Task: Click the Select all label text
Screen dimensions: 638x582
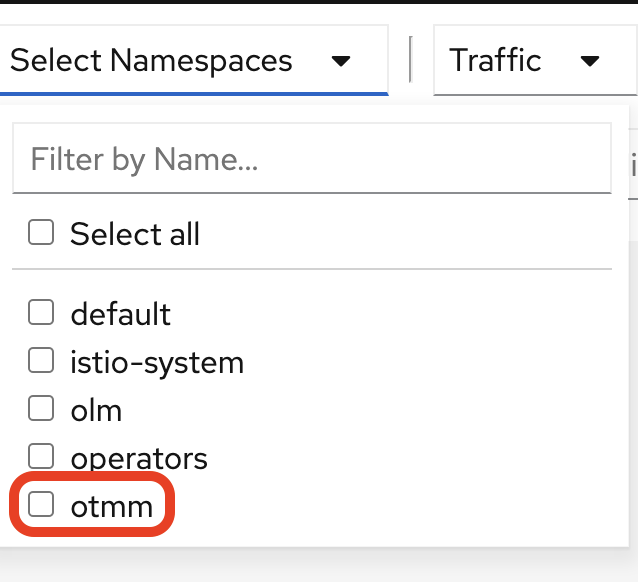Action: point(135,235)
